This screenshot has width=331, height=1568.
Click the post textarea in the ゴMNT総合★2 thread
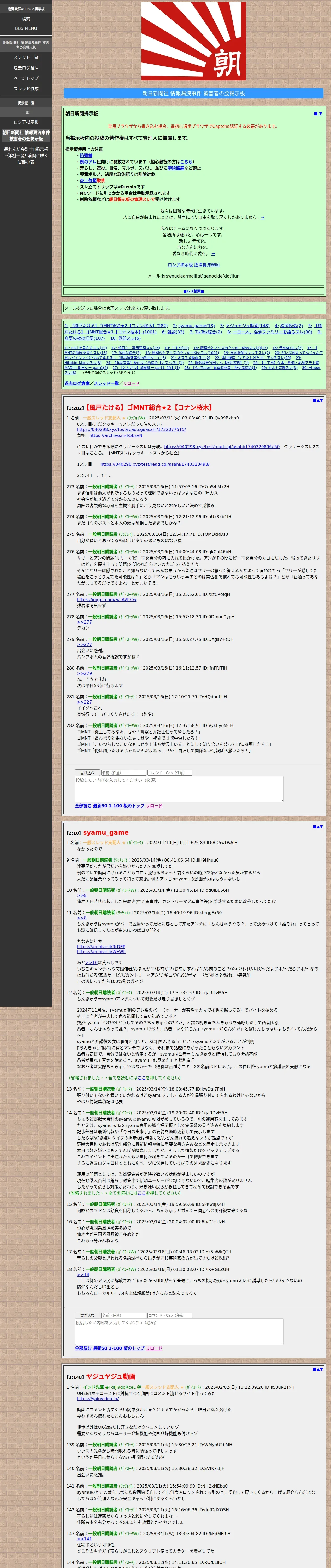179,789
